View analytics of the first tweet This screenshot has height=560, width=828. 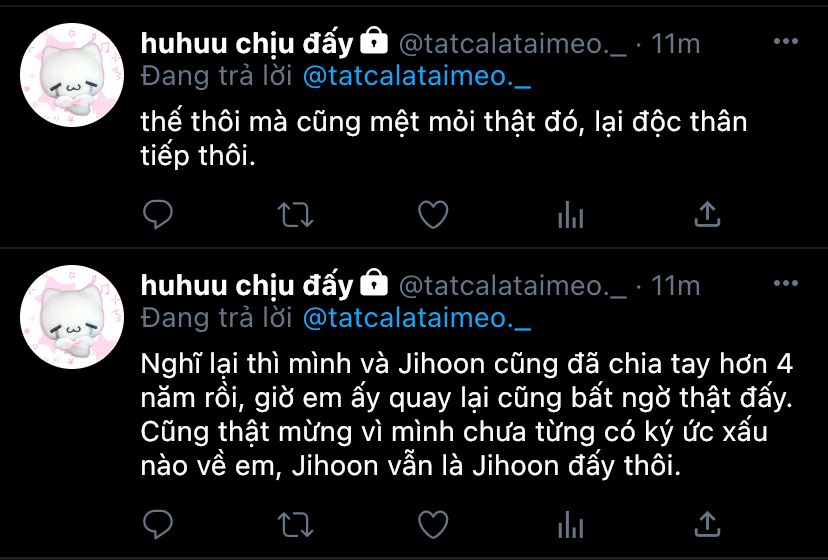click(570, 215)
